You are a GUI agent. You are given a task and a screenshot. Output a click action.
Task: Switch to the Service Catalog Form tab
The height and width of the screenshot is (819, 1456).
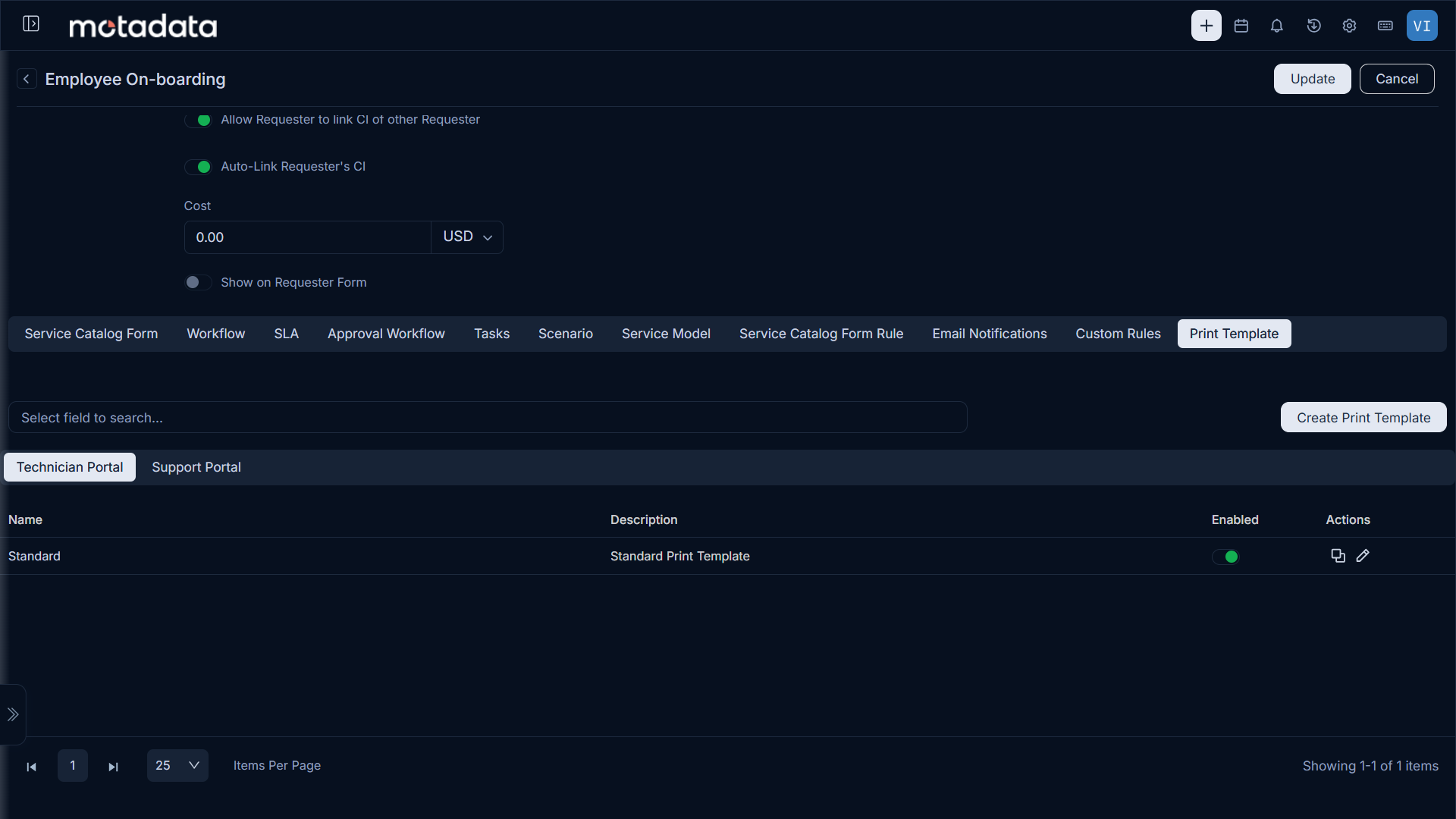tap(91, 334)
